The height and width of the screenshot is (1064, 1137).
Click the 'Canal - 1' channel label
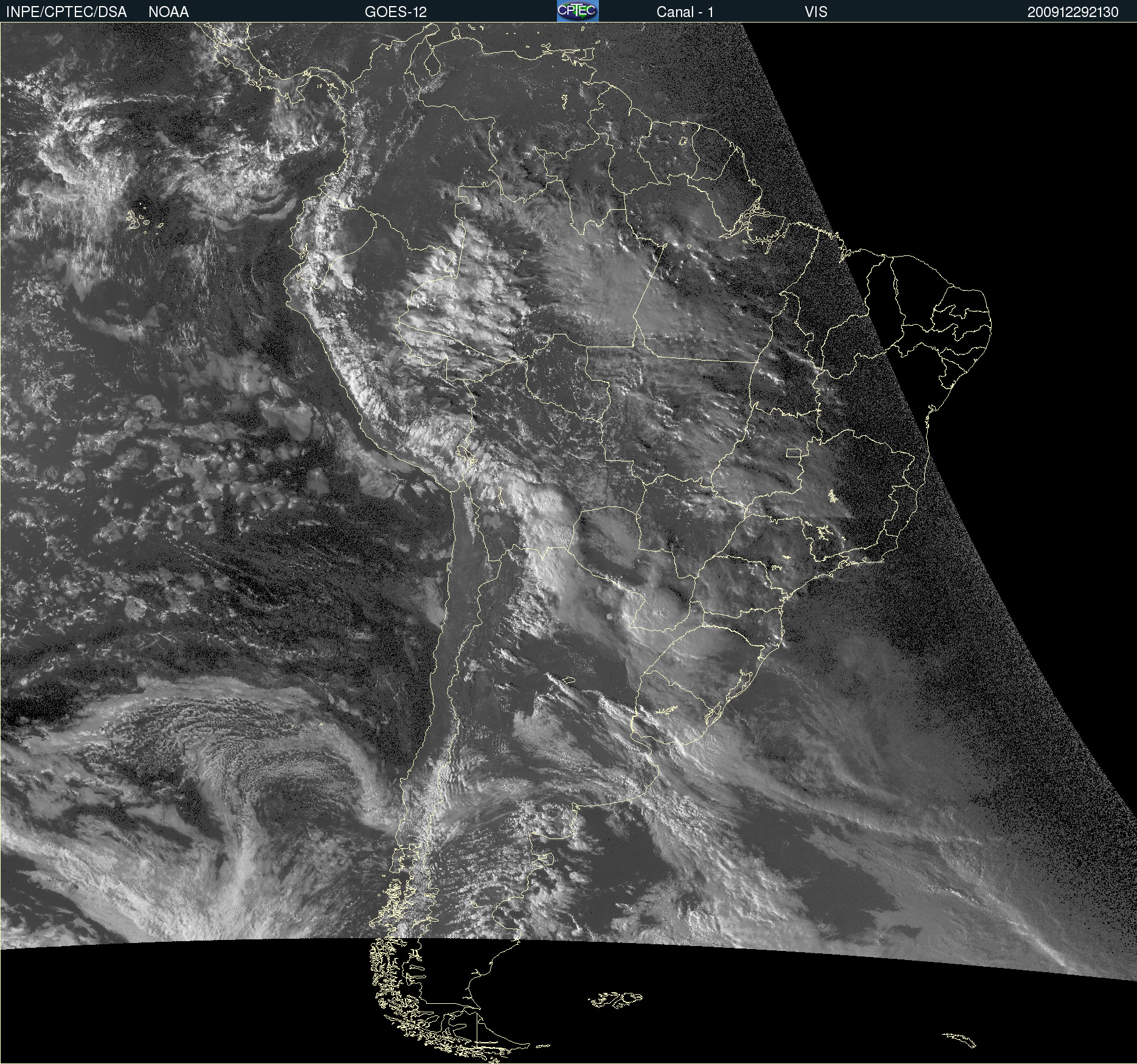(x=685, y=12)
